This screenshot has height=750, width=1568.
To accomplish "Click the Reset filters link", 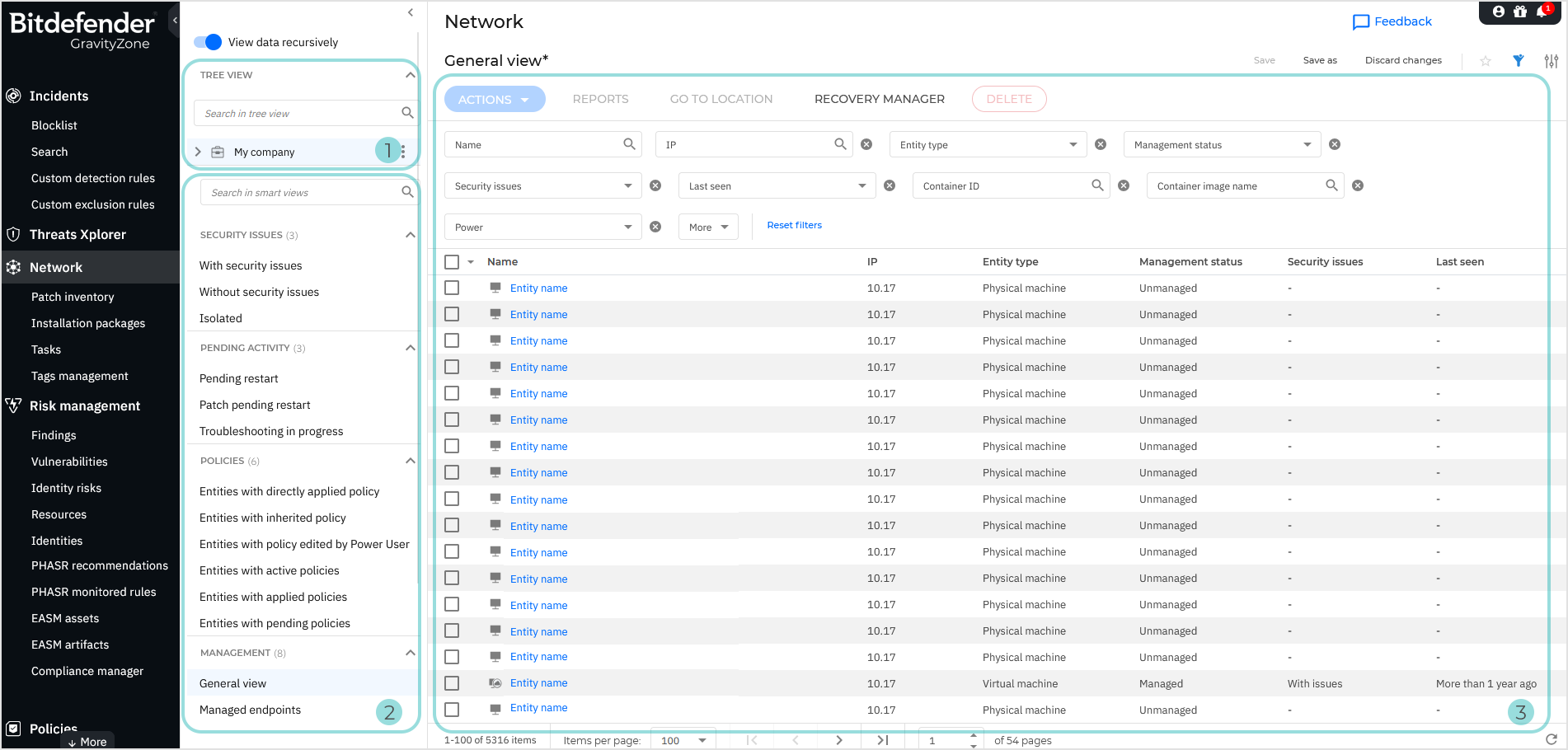I will (794, 225).
